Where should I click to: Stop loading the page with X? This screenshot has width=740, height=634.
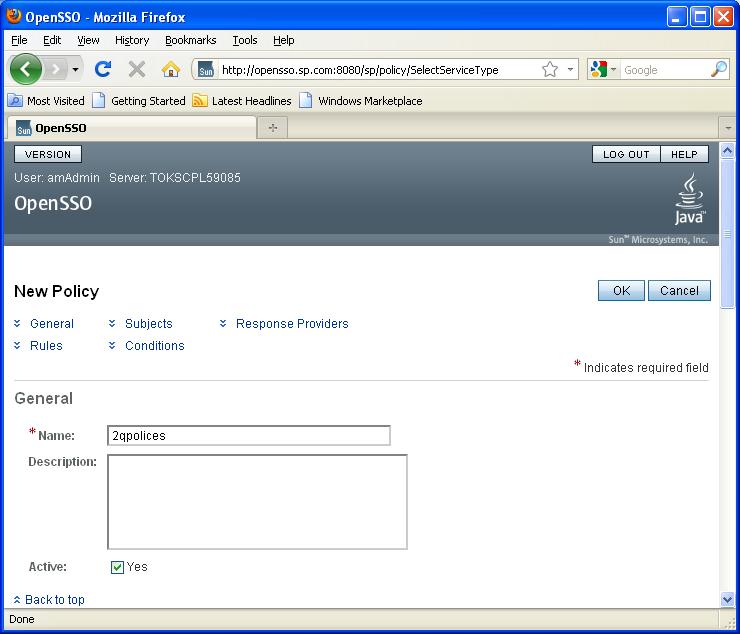point(137,69)
